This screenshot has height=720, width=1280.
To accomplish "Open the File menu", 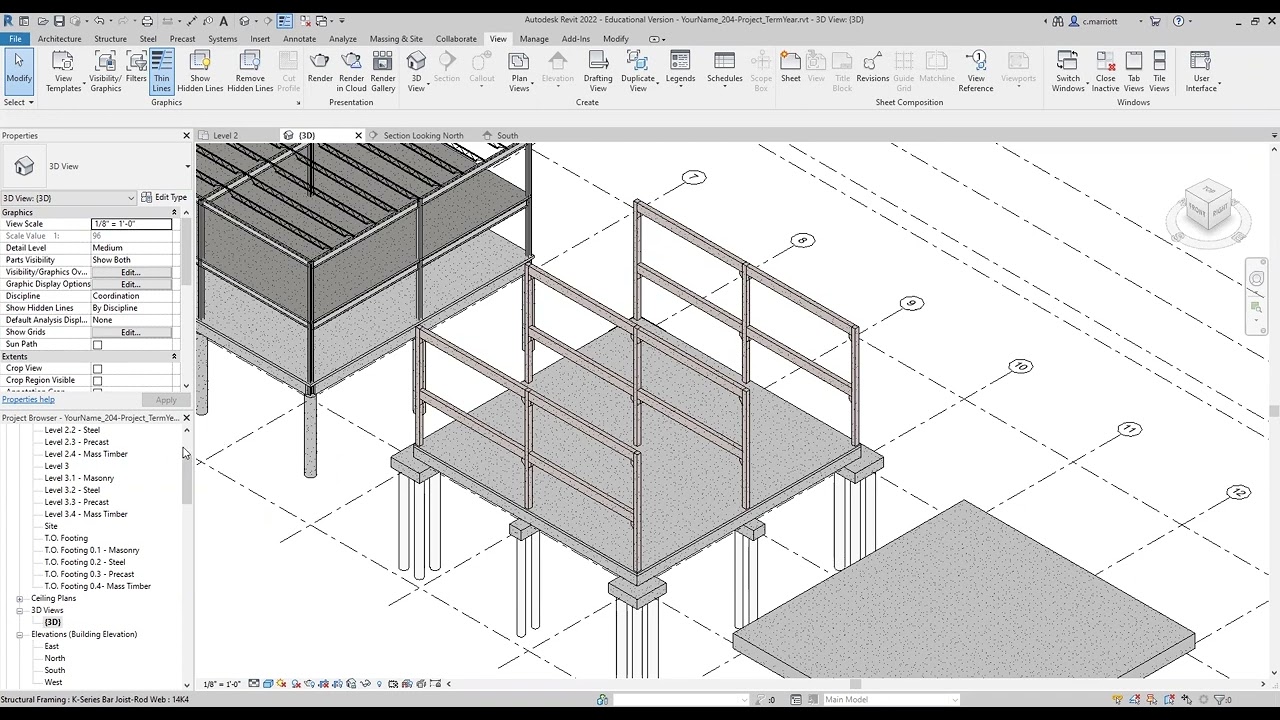I will click(x=15, y=39).
